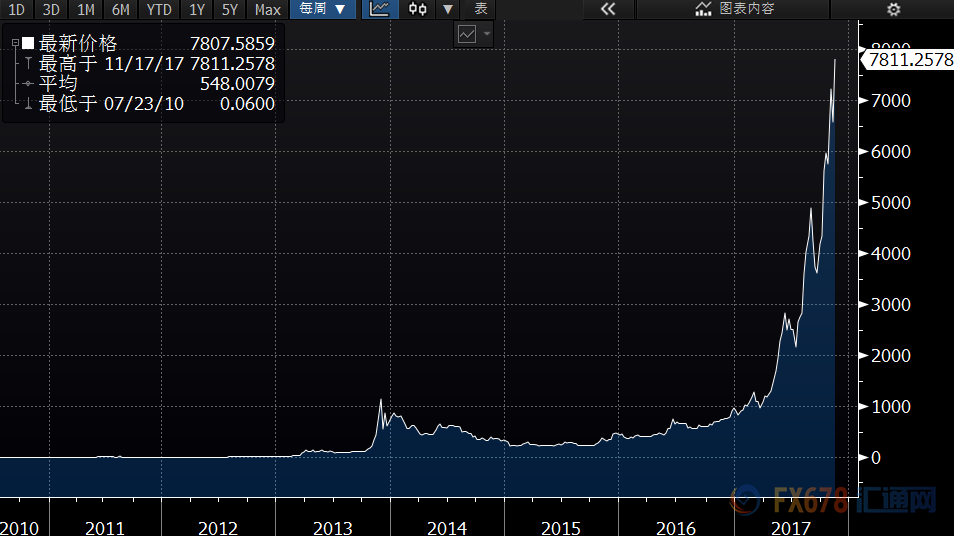Image resolution: width=954 pixels, height=536 pixels.
Task: Select the 6M time range
Action: tap(120, 9)
